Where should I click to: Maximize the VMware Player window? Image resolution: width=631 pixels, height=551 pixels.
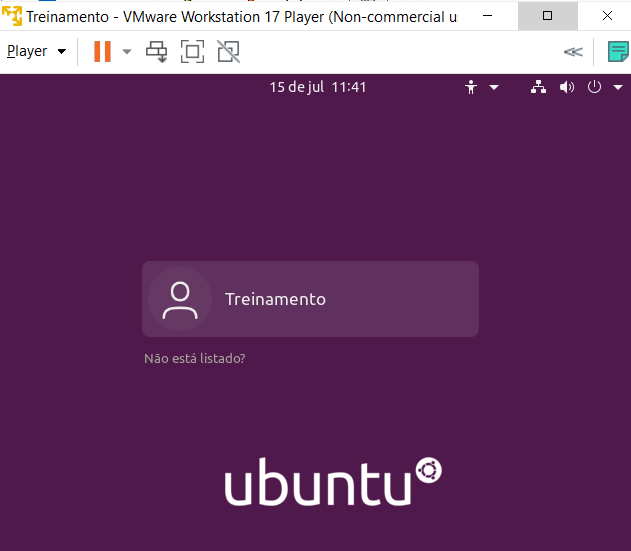pyautogui.click(x=547, y=16)
